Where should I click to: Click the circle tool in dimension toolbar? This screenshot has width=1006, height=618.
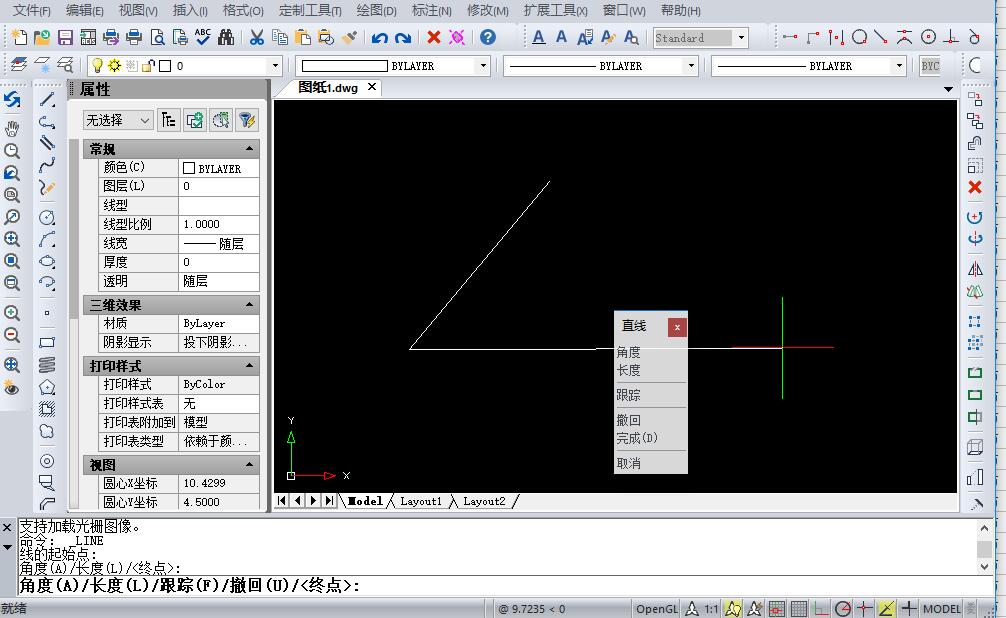tap(860, 37)
